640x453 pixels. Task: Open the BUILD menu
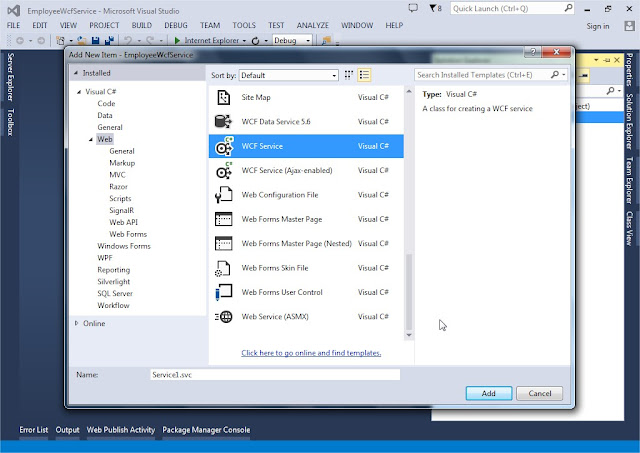[x=142, y=25]
